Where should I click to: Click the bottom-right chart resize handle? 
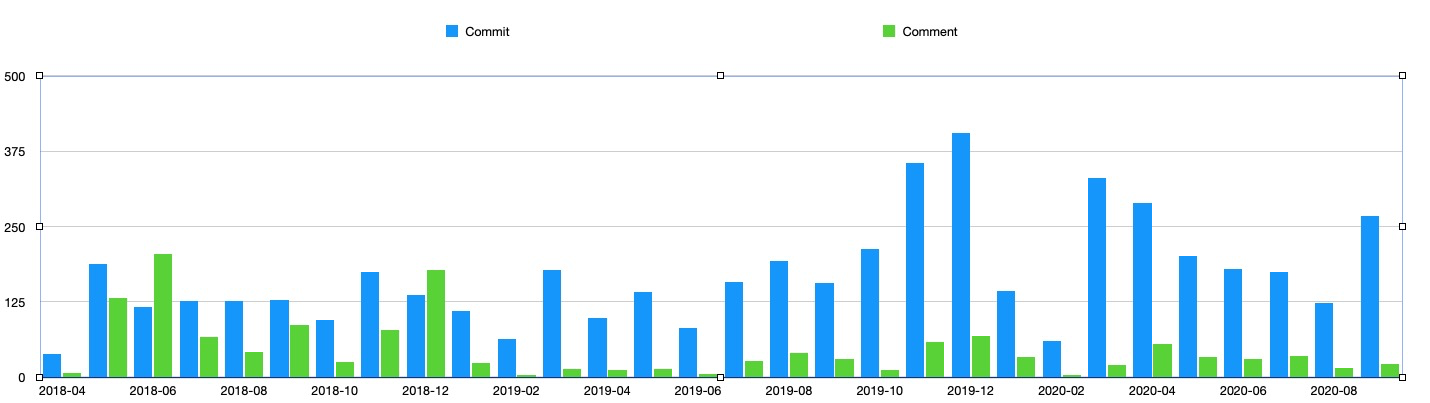coord(1402,377)
